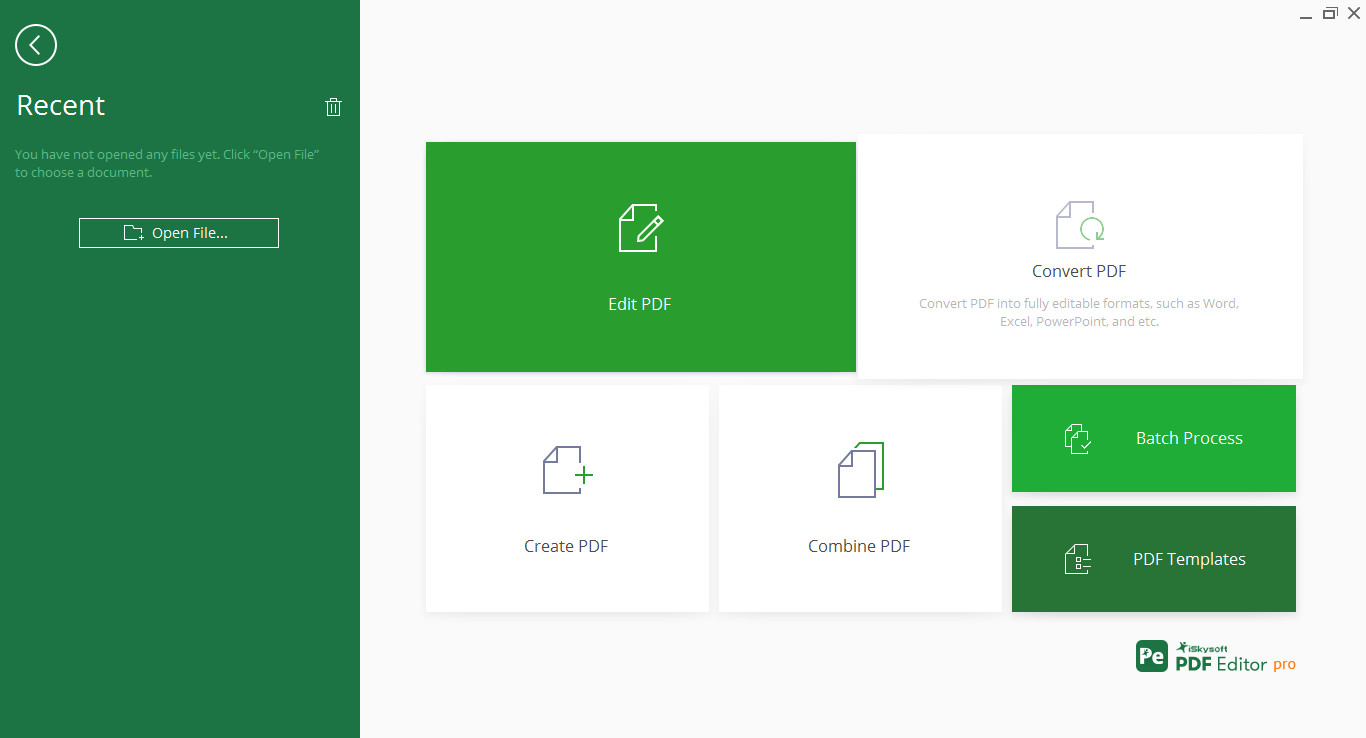This screenshot has width=1366, height=738.
Task: Click the iSkysoft PDF Editor Pe logo
Action: 1152,656
